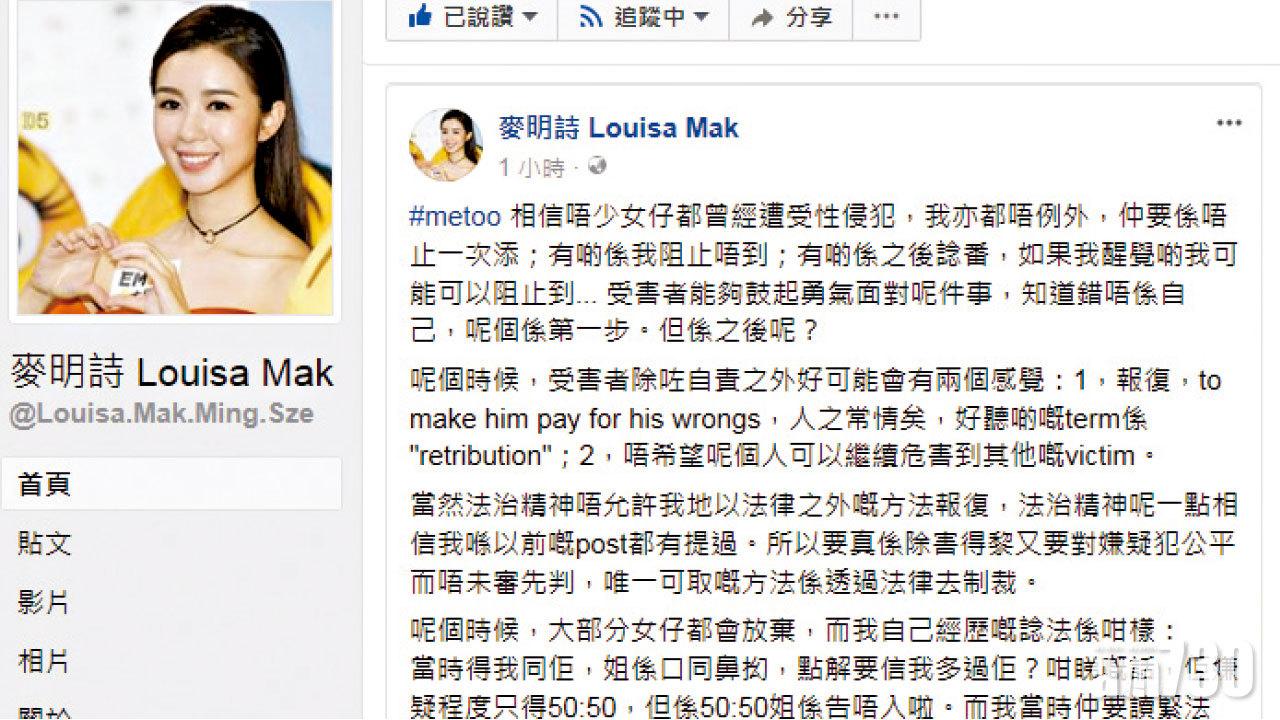Click the globe public privacy icon
Image resolution: width=1280 pixels, height=720 pixels.
click(x=596, y=166)
